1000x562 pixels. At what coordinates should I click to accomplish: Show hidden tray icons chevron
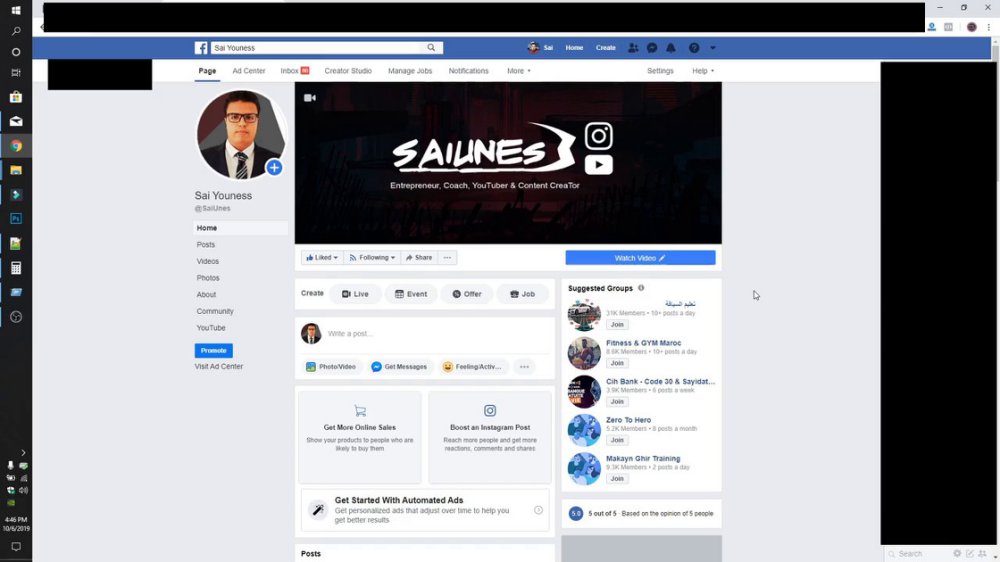point(23,452)
